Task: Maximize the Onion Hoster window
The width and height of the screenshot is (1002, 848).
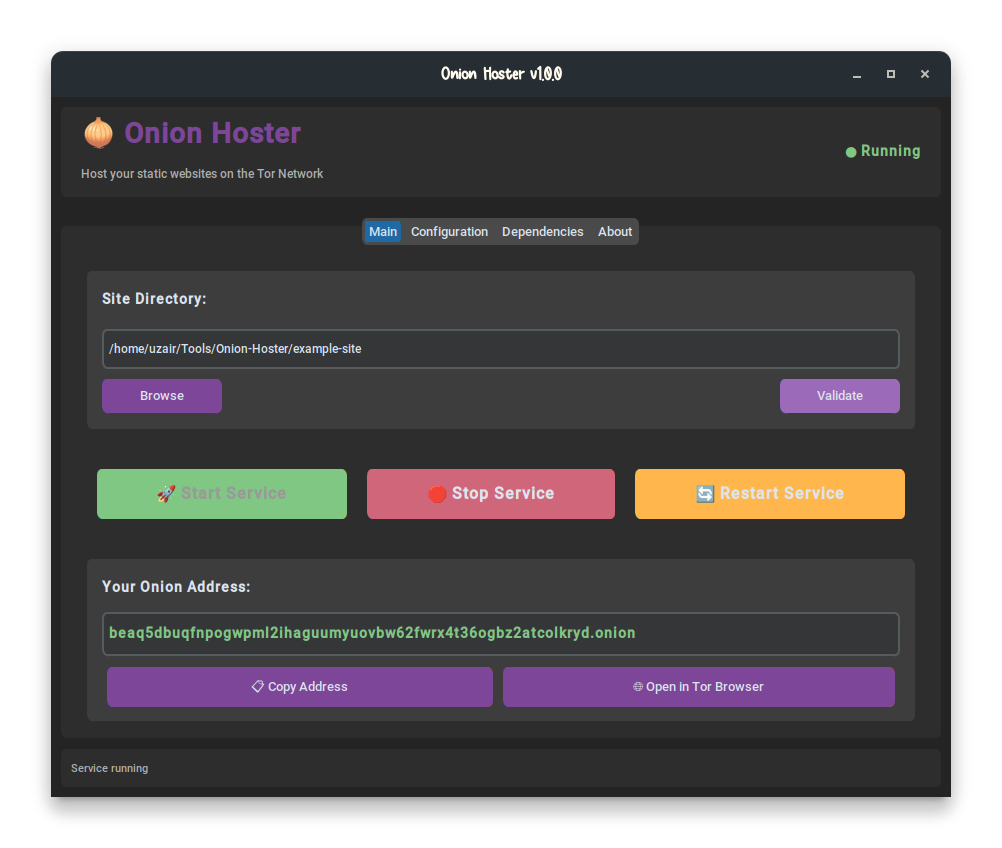Action: (x=891, y=74)
